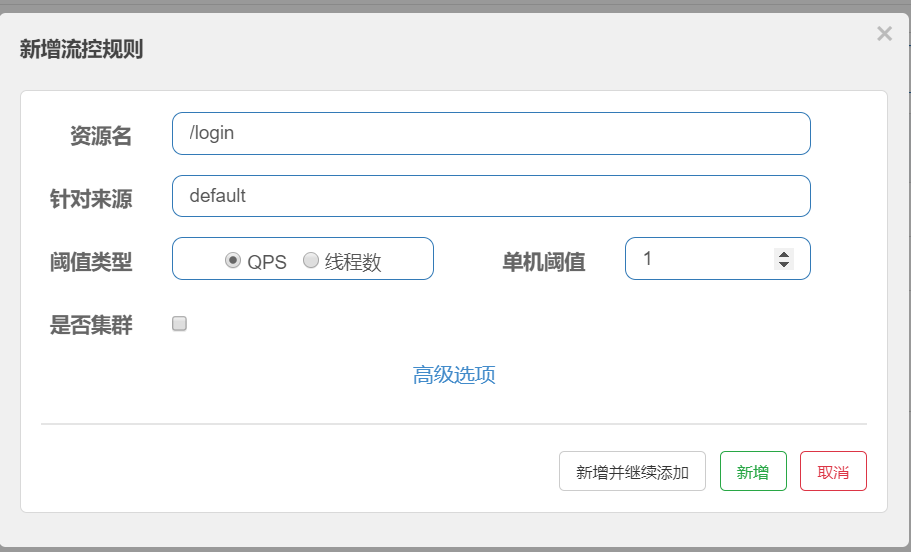Click the 新增并继续添加 button
This screenshot has width=911, height=552.
click(632, 471)
